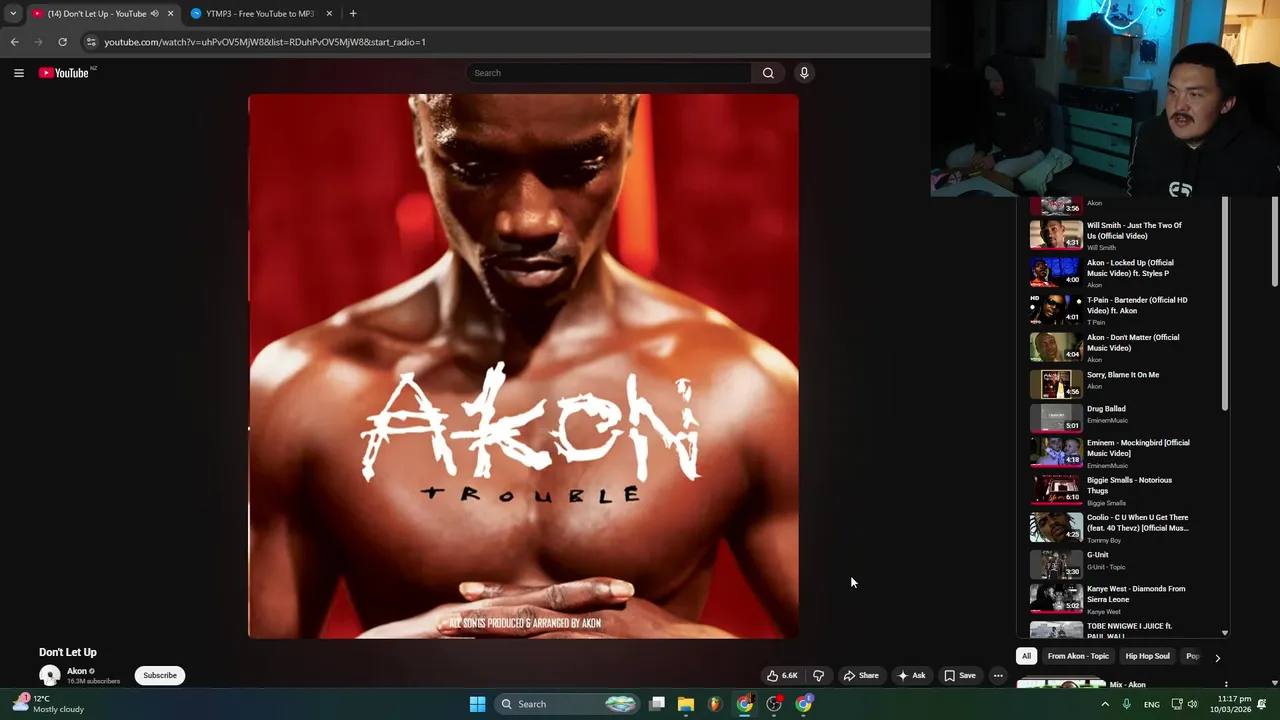
Task: Open the Mix - Akon three-dot options
Action: 1226,685
